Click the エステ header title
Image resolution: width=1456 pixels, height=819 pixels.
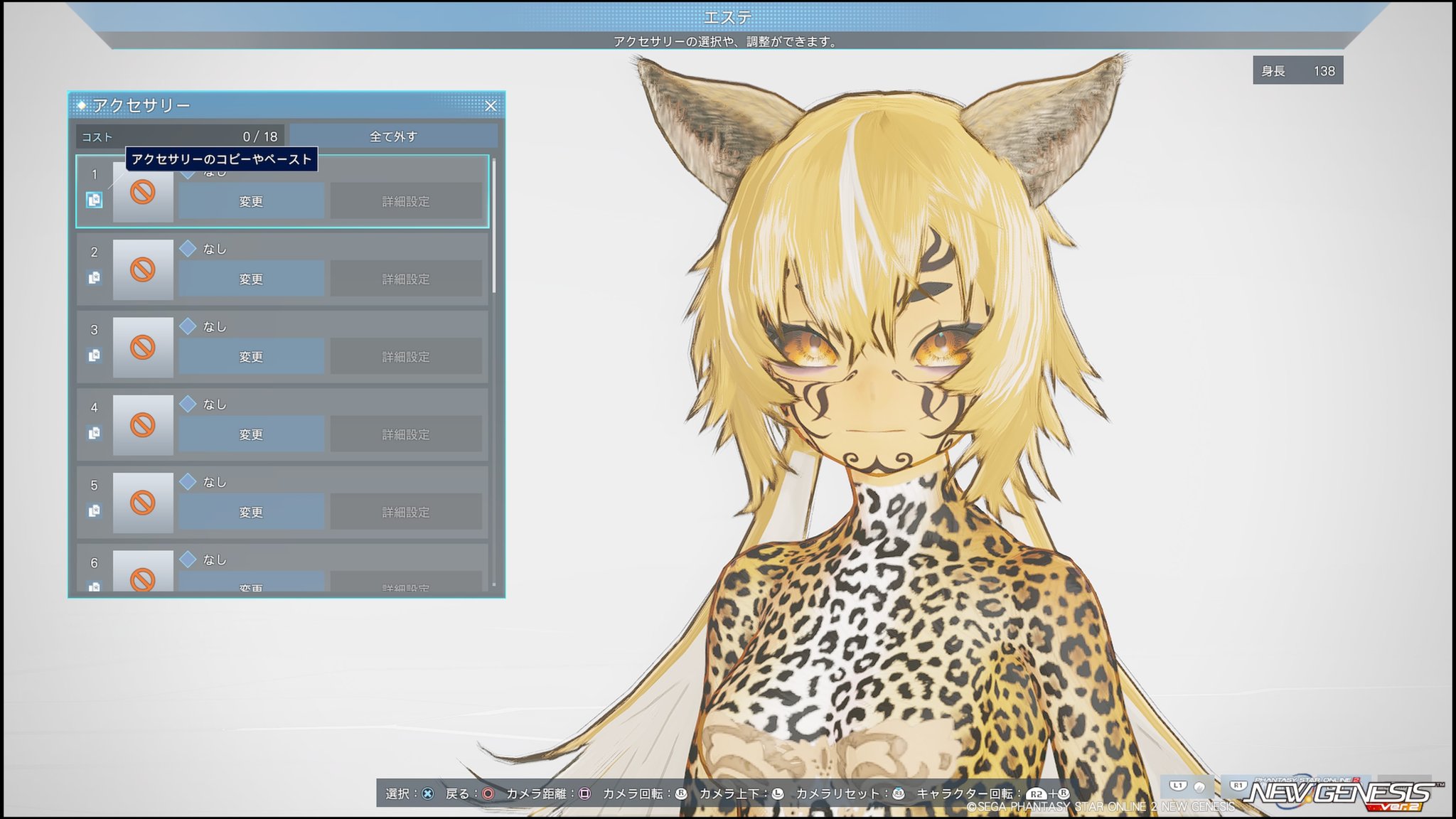[x=727, y=17]
